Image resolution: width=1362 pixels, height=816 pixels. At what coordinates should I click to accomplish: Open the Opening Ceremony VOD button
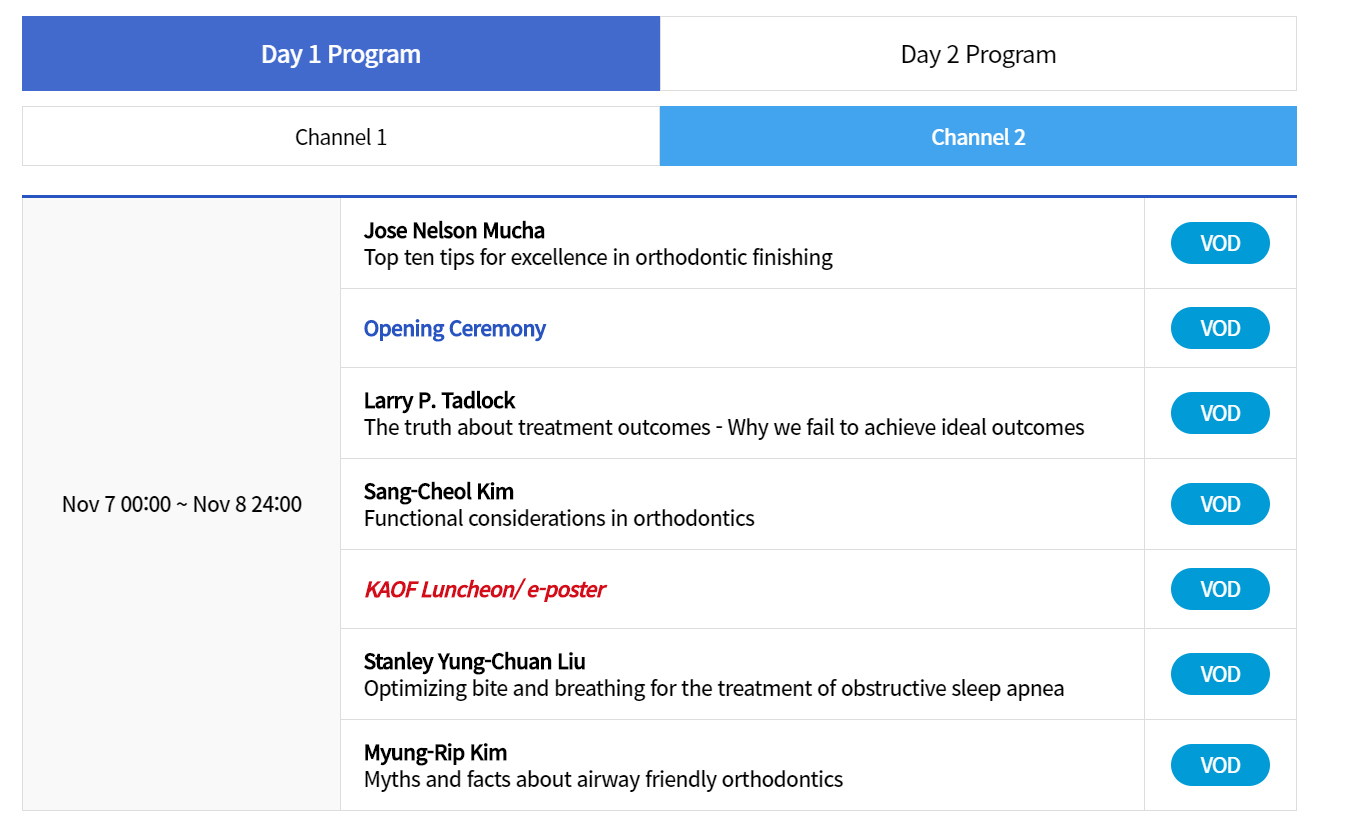click(1220, 328)
